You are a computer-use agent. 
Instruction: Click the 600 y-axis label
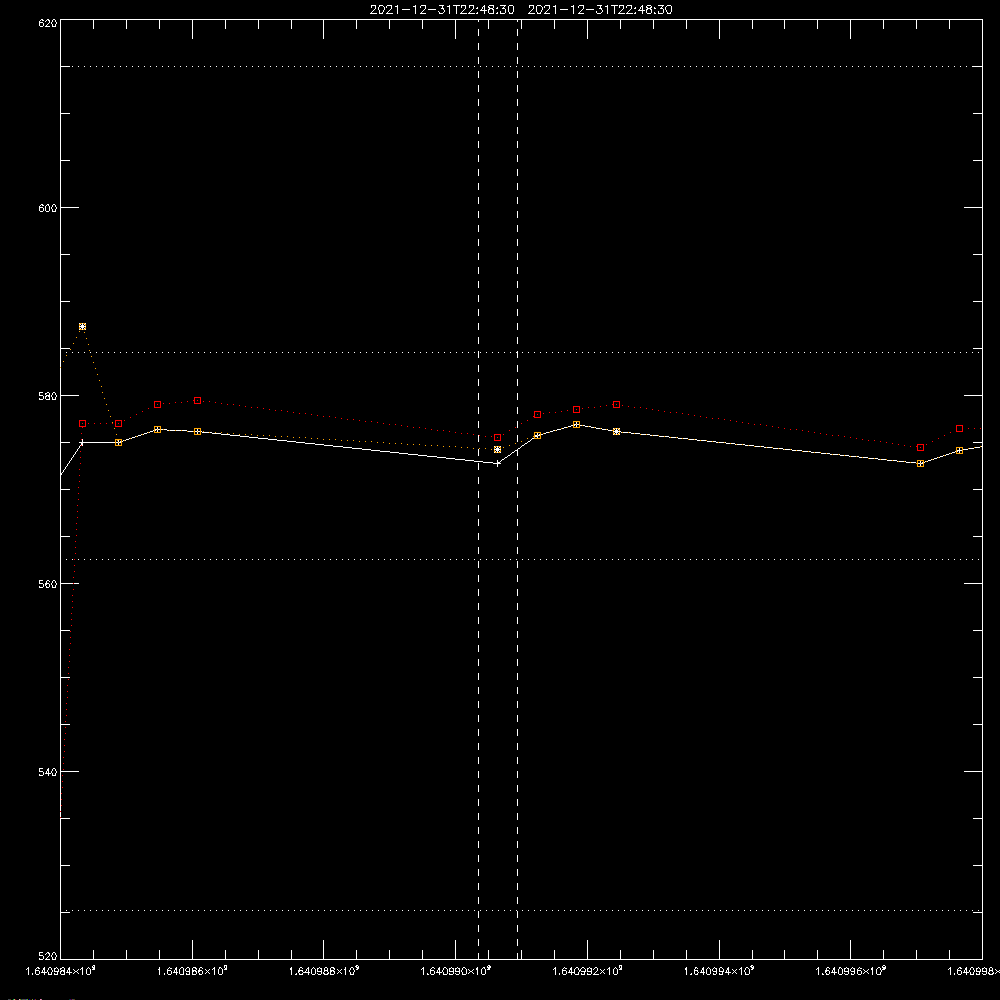coord(48,208)
